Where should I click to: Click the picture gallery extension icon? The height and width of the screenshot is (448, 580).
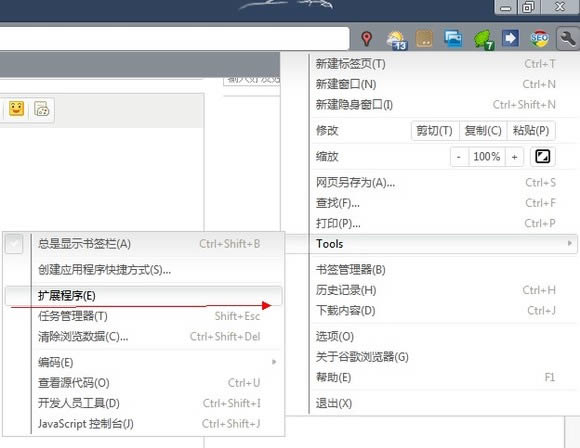point(453,38)
